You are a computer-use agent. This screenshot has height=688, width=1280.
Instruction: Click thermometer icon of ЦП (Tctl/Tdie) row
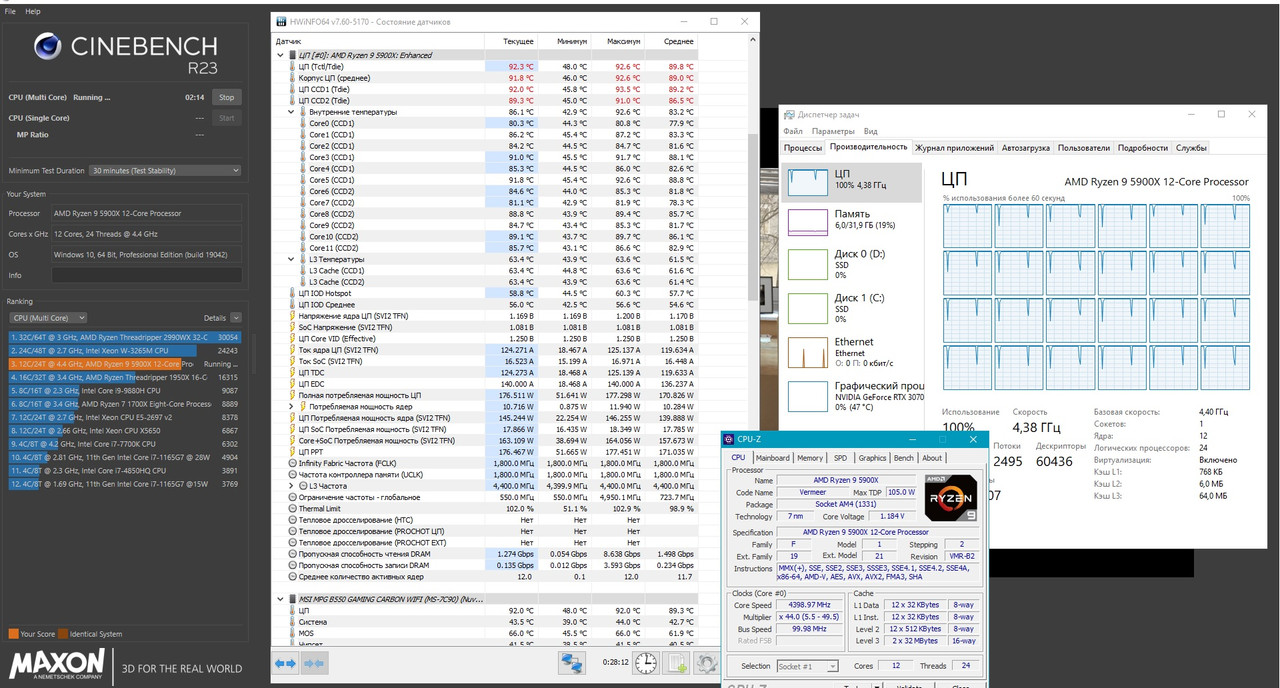[x=293, y=66]
